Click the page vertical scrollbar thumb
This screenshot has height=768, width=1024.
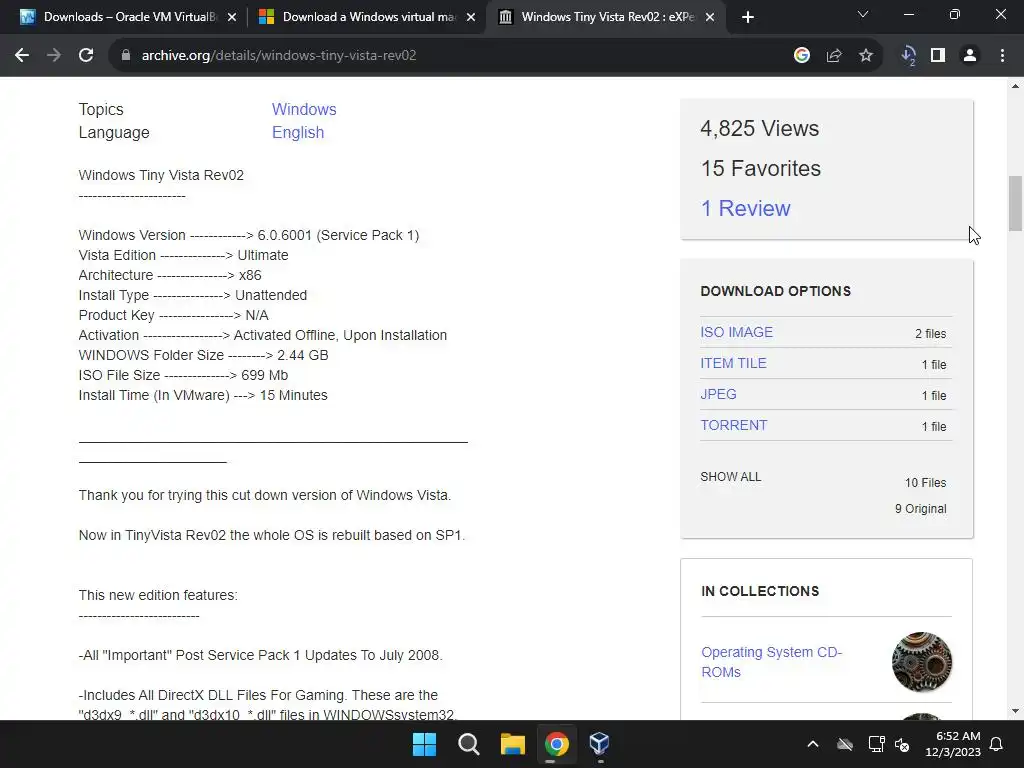click(x=1015, y=203)
